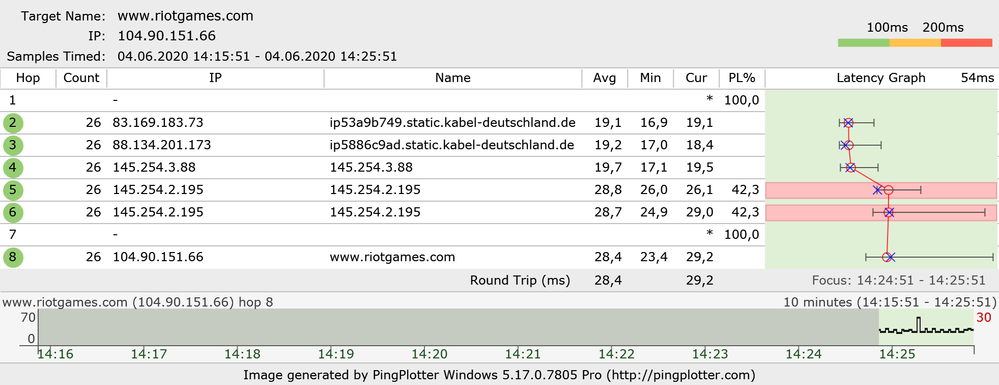
Task: Click the latency spike in timeline graph
Action: tap(919, 324)
